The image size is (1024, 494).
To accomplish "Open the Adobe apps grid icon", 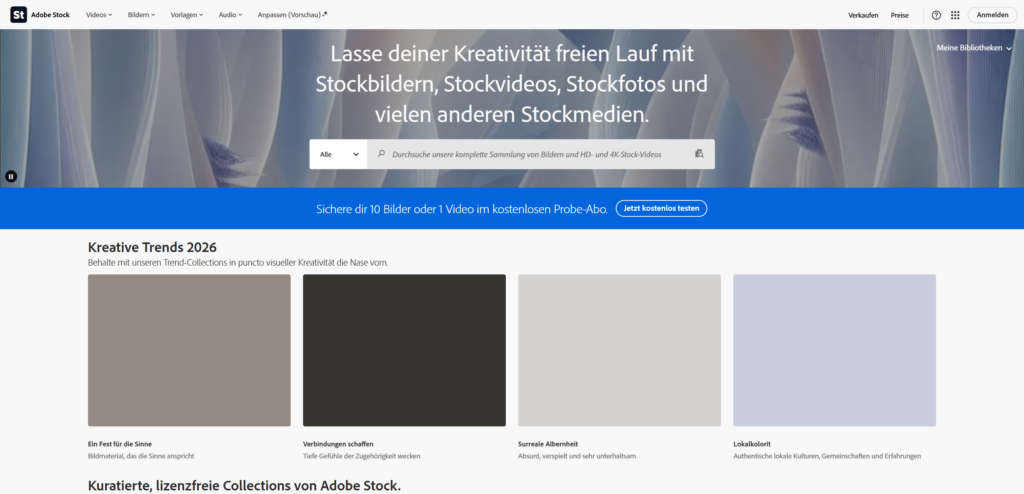I will coord(955,15).
